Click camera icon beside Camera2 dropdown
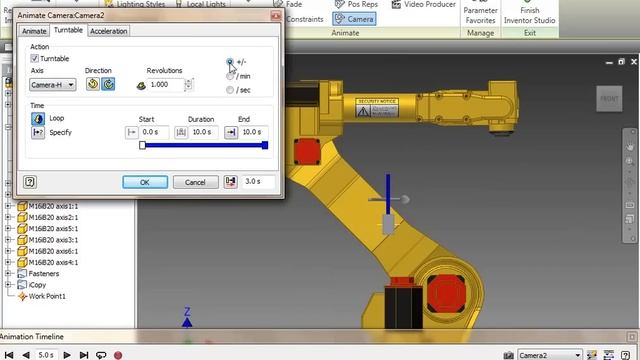 click(509, 355)
